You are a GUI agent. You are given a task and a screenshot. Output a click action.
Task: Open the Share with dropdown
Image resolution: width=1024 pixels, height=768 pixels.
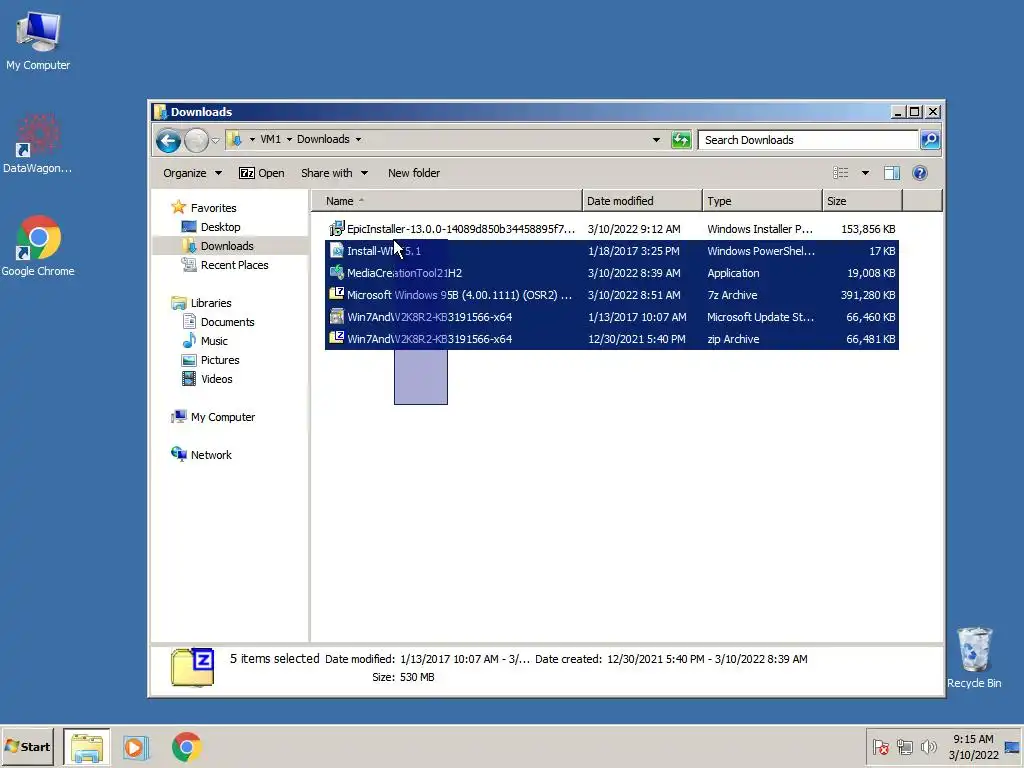click(334, 173)
